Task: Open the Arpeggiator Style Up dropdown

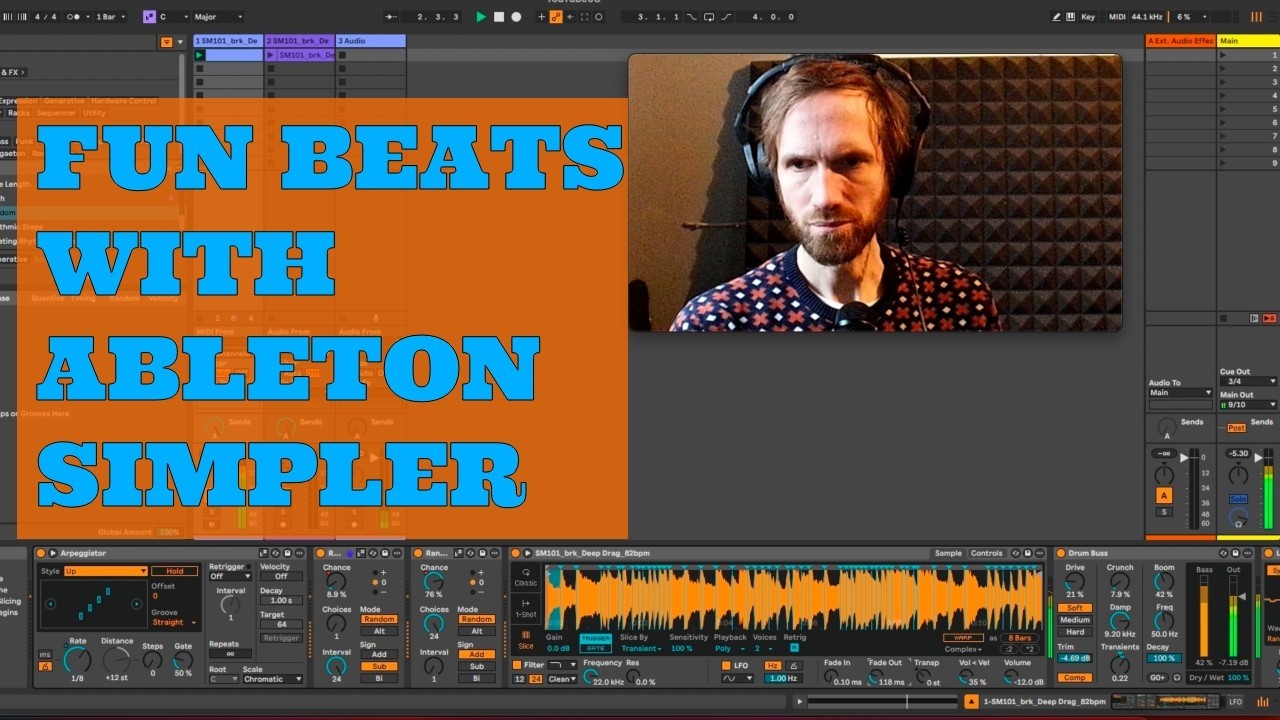Action: (105, 571)
